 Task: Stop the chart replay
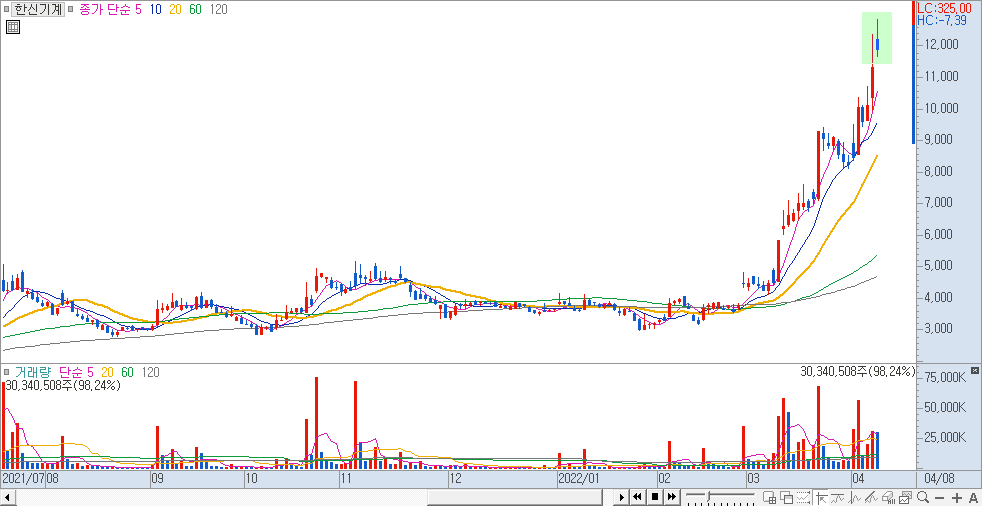(655, 497)
